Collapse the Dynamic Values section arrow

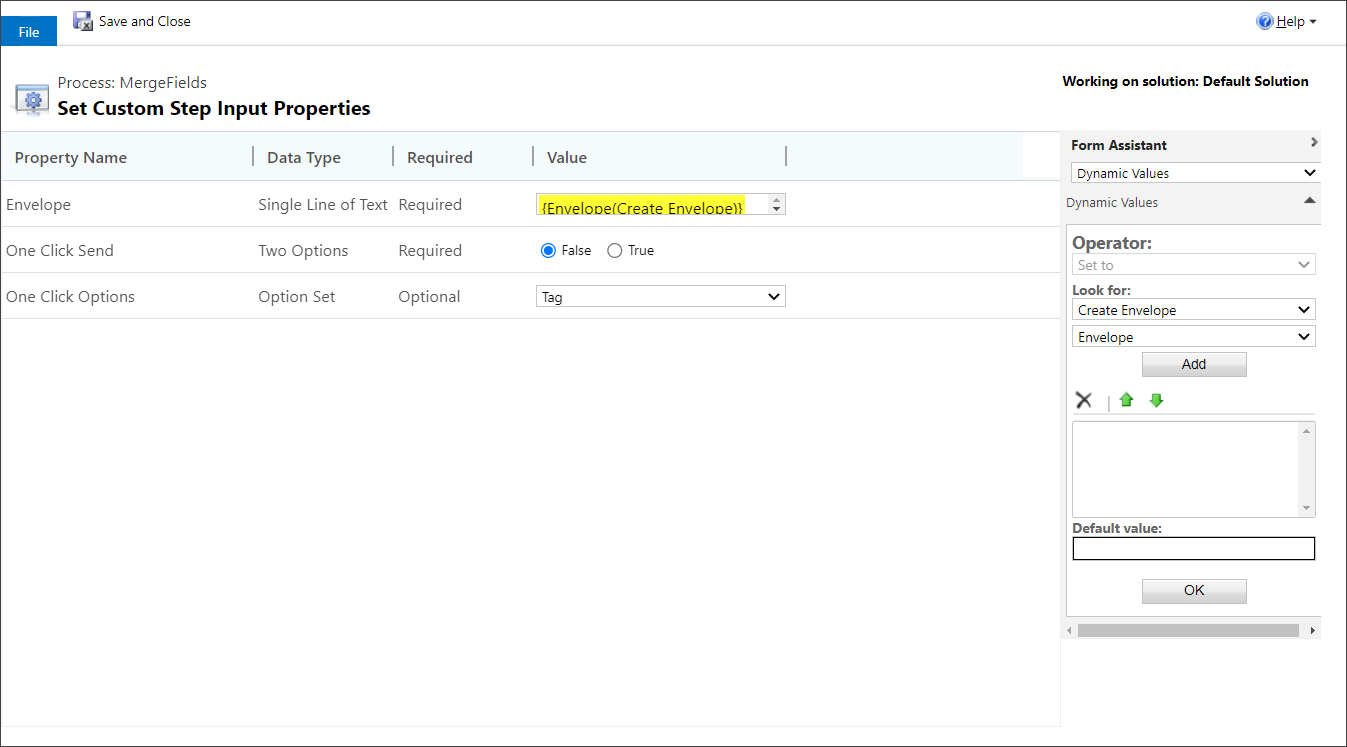pyautogui.click(x=1309, y=203)
